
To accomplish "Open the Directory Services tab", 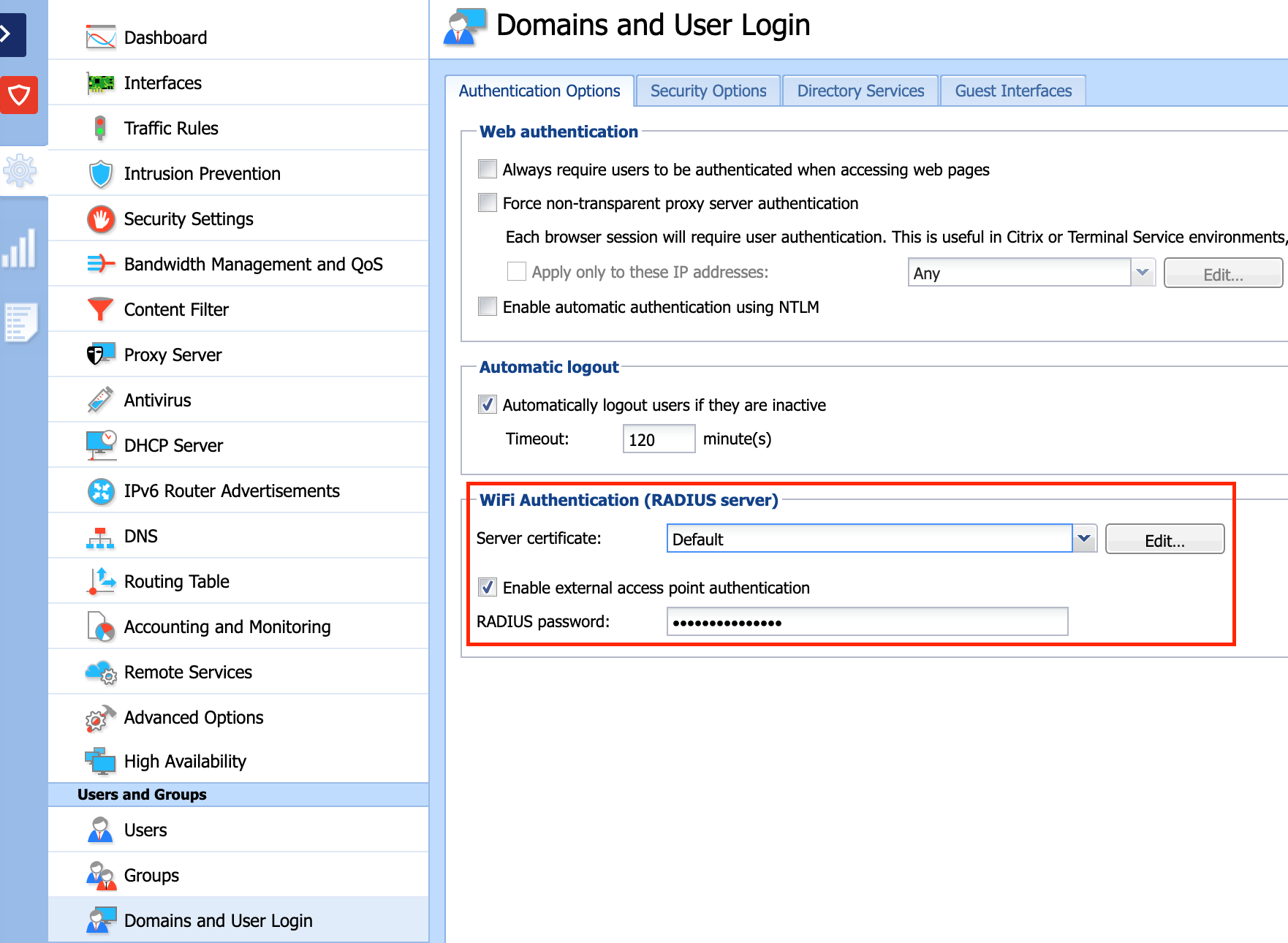I will coord(860,91).
